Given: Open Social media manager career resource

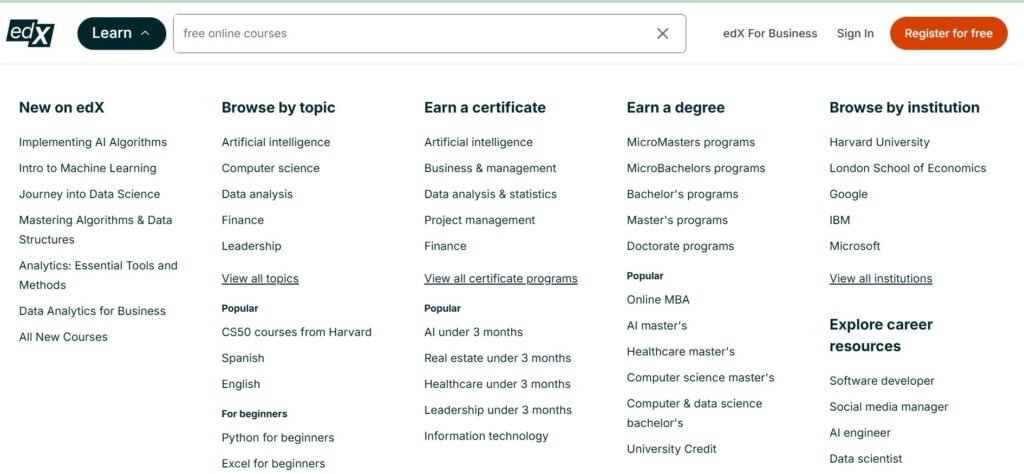Looking at the screenshot, I should (x=889, y=407).
